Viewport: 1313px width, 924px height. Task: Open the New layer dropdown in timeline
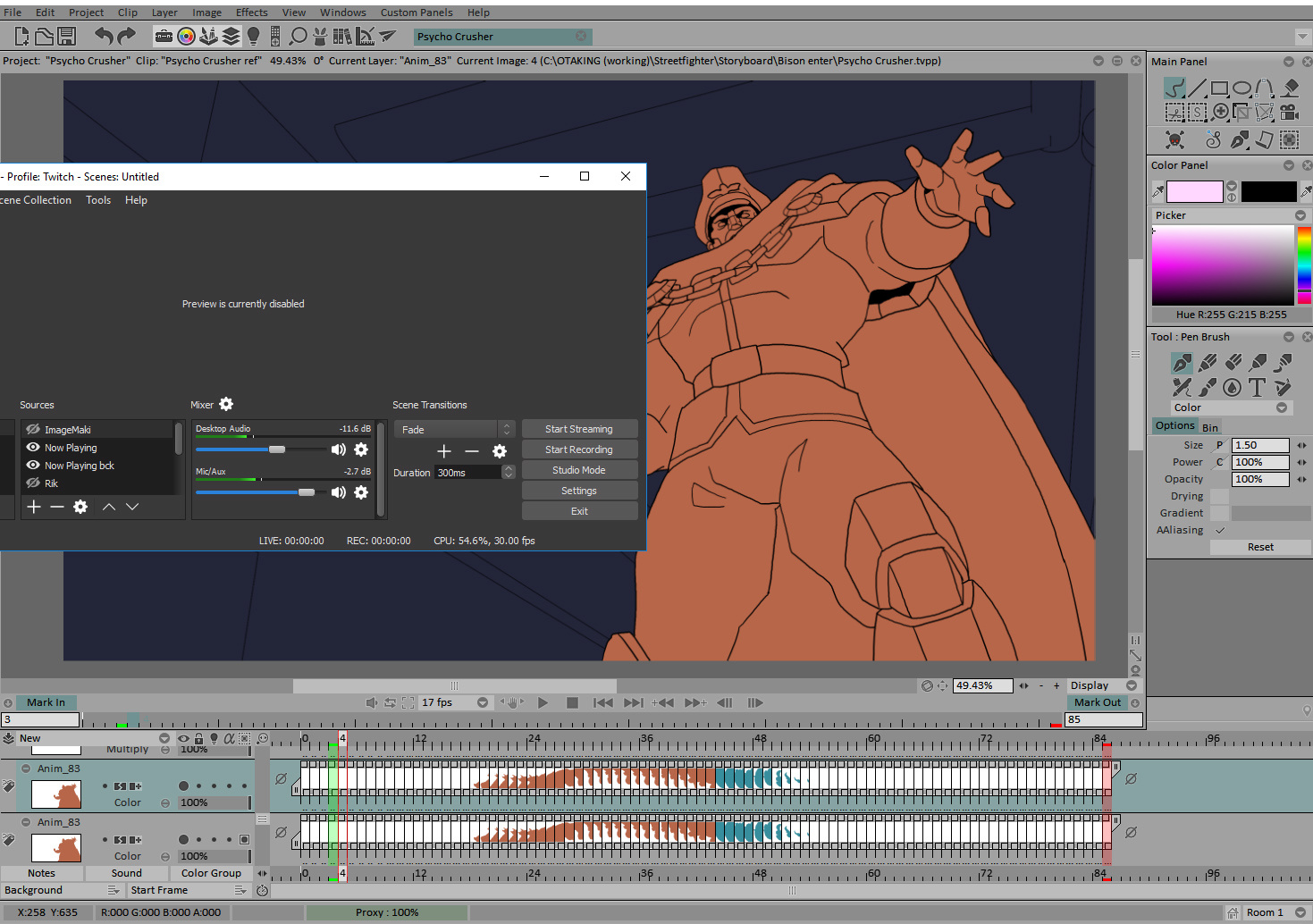(x=164, y=738)
